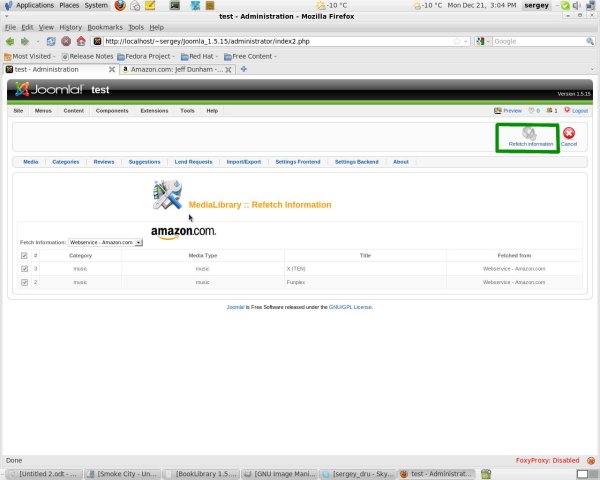
Task: Open the note-taking panel launcher icon
Action: (x=150, y=5)
